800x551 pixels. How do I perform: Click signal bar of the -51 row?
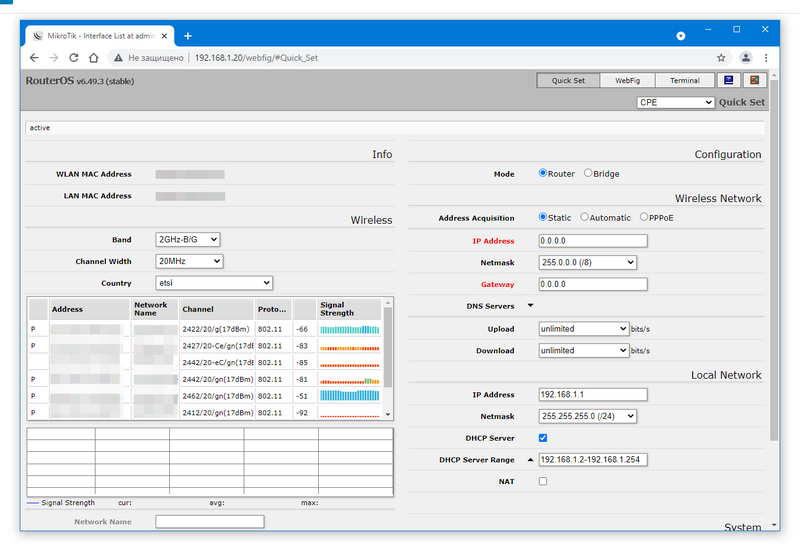pyautogui.click(x=349, y=395)
